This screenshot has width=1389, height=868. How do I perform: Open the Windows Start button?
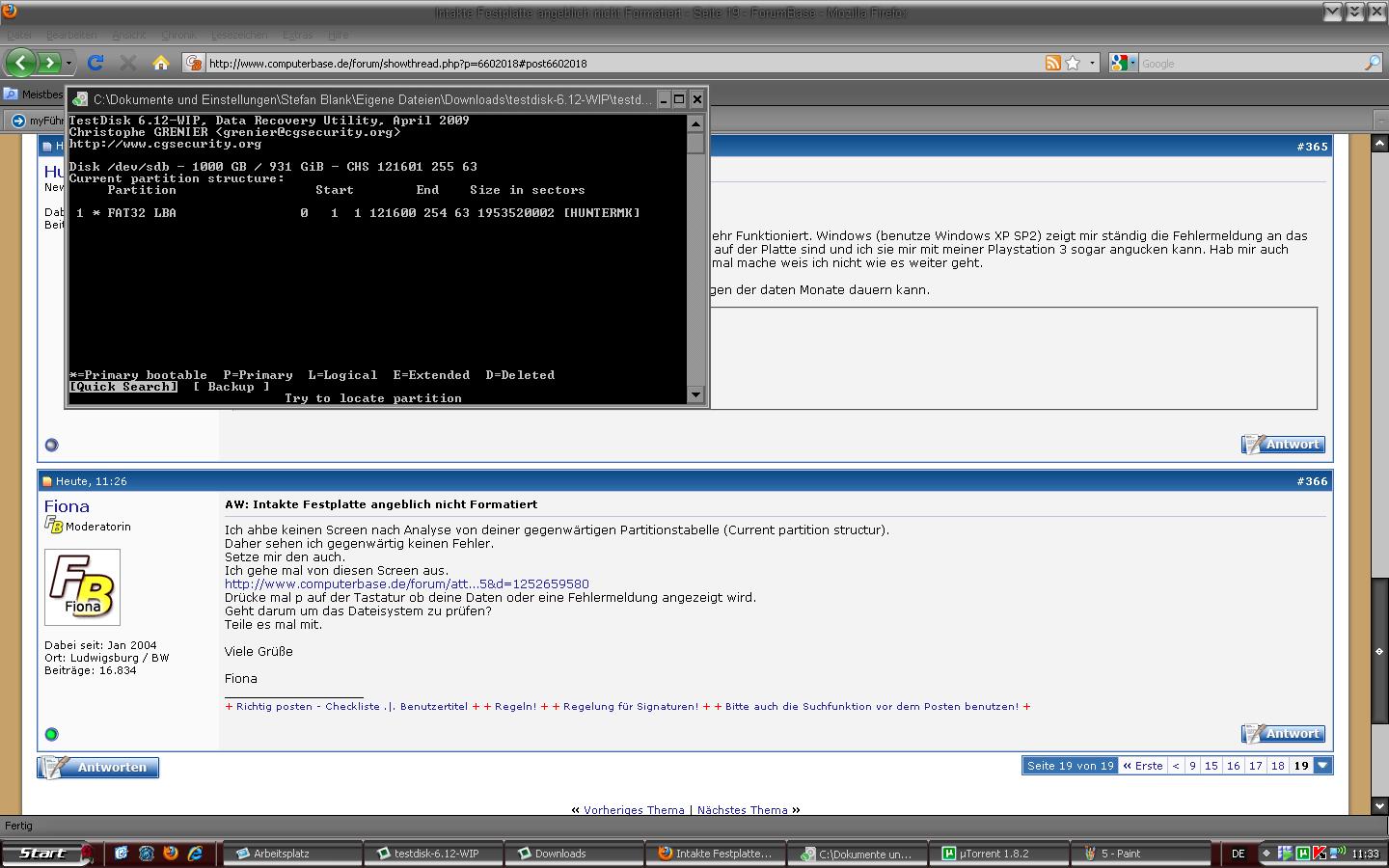(x=47, y=854)
